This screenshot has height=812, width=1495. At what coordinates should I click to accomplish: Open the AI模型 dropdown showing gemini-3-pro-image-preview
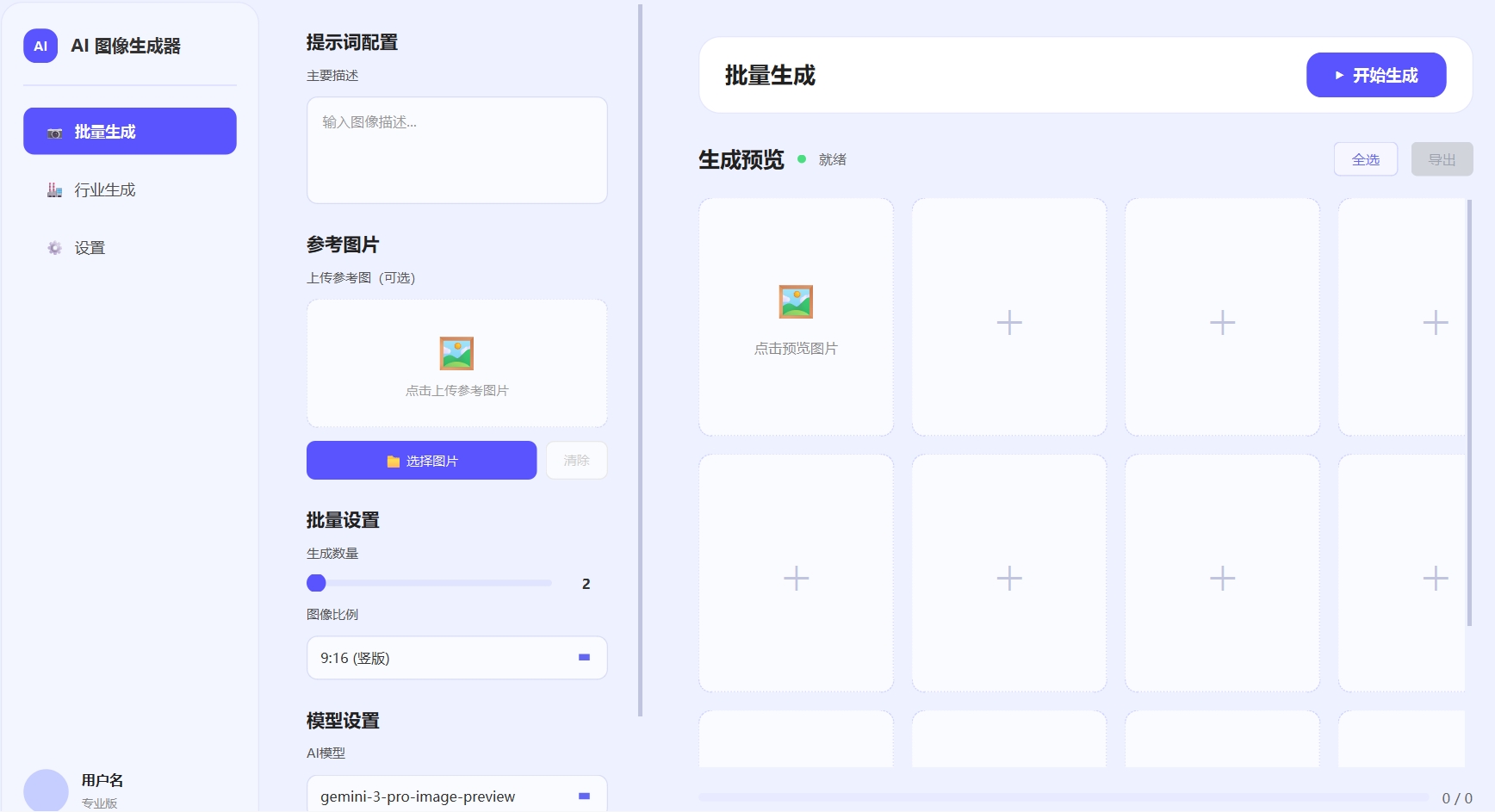[456, 794]
